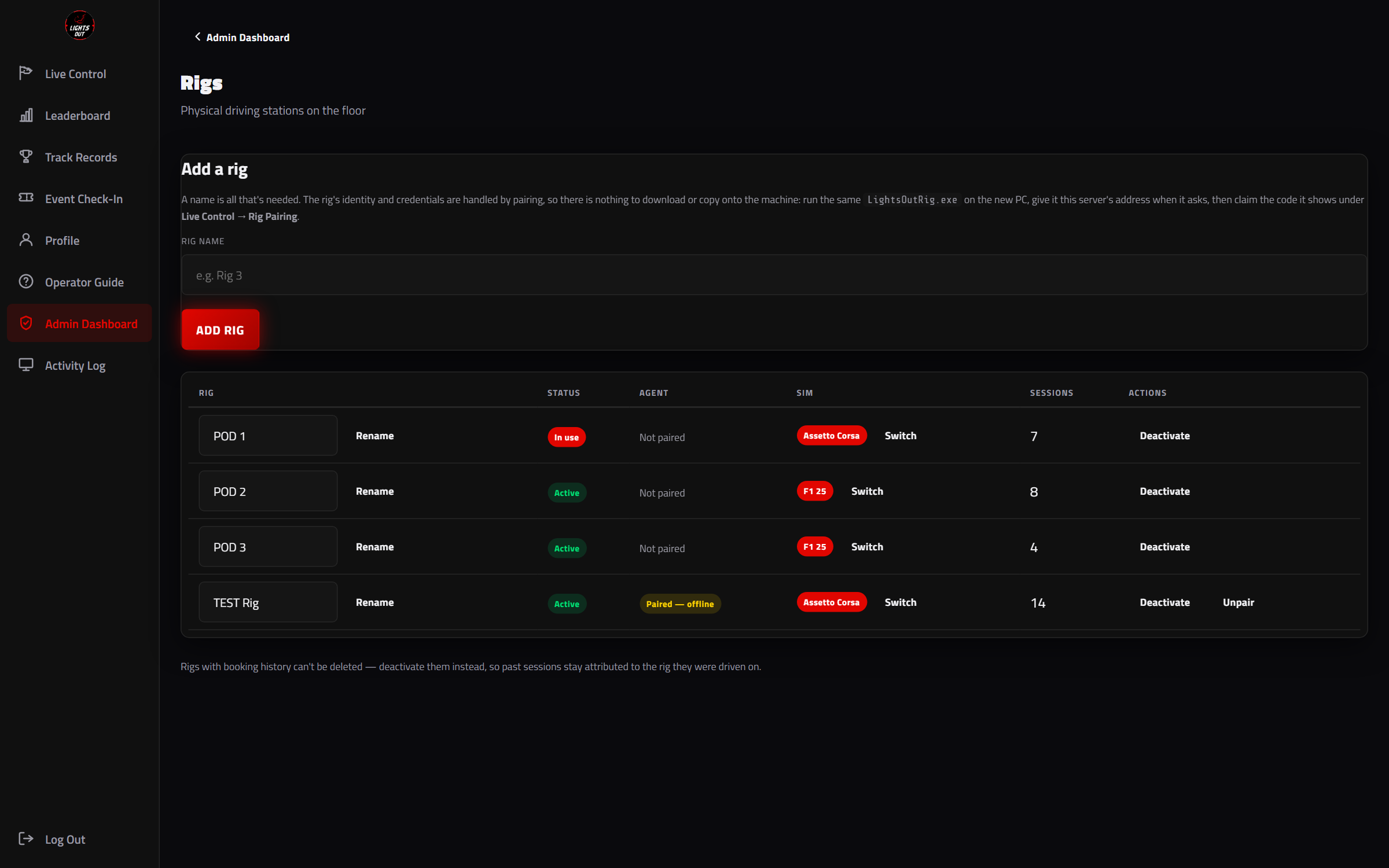Click the Operator Guide question mark icon
The width and height of the screenshot is (1389, 868).
25,282
